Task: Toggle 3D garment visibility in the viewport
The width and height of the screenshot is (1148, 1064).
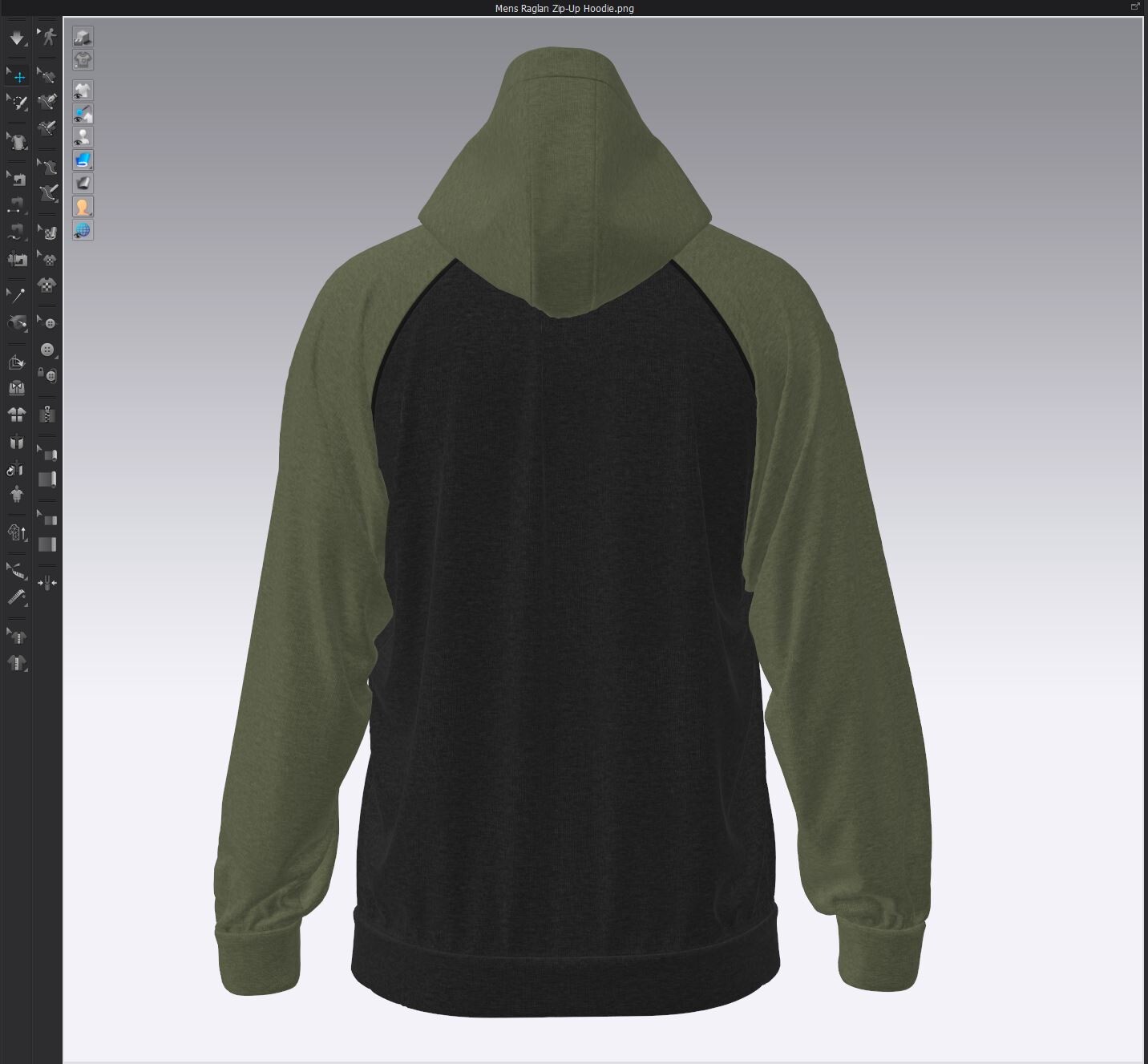Action: 82,91
